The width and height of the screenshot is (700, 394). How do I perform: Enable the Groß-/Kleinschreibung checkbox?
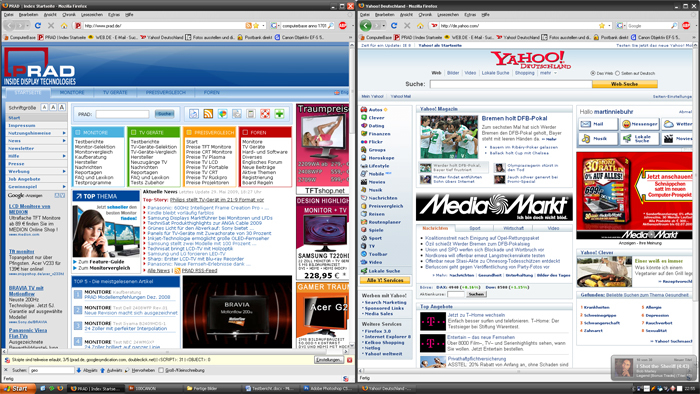tap(161, 370)
